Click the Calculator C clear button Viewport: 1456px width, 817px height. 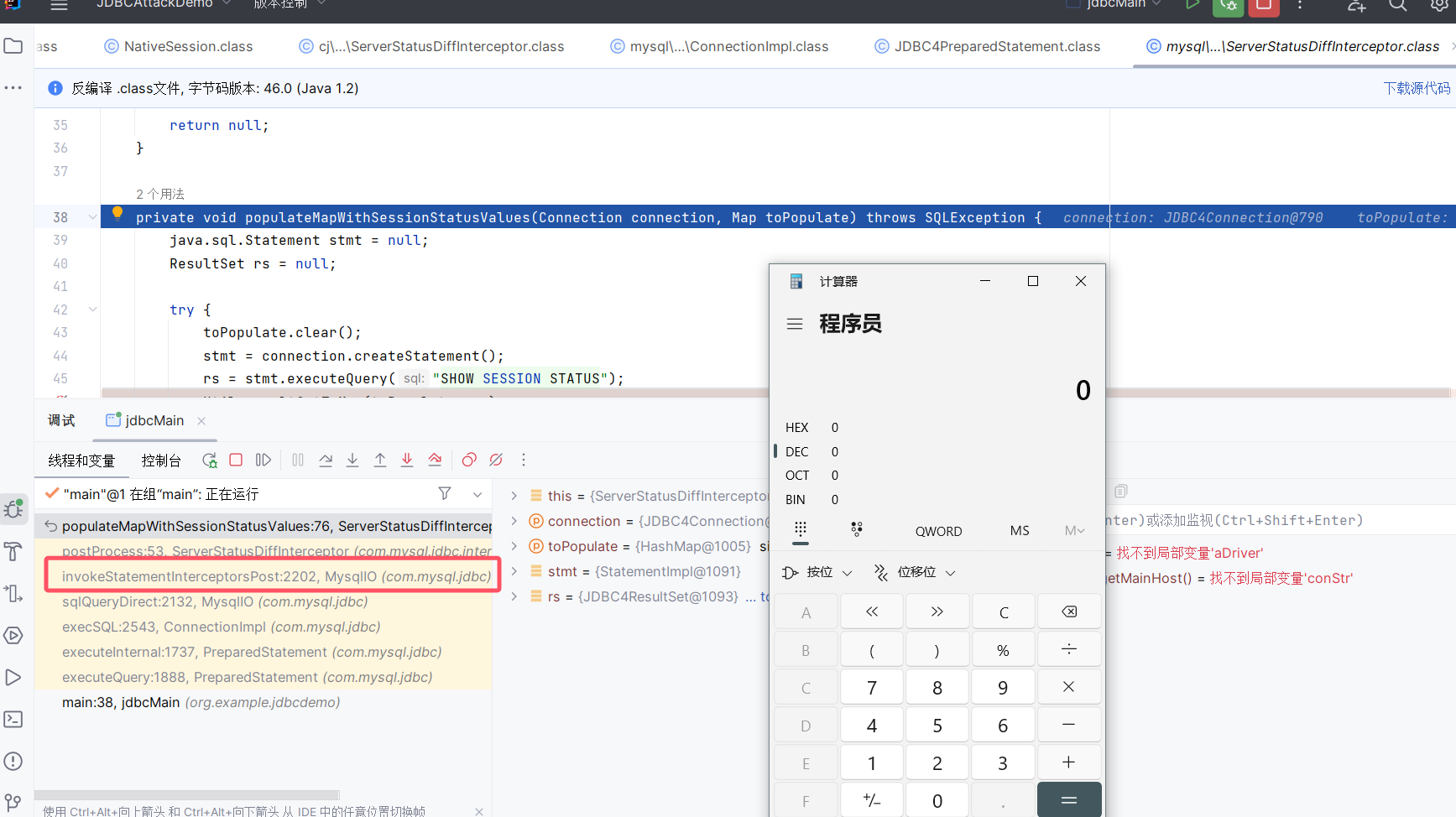click(1004, 611)
